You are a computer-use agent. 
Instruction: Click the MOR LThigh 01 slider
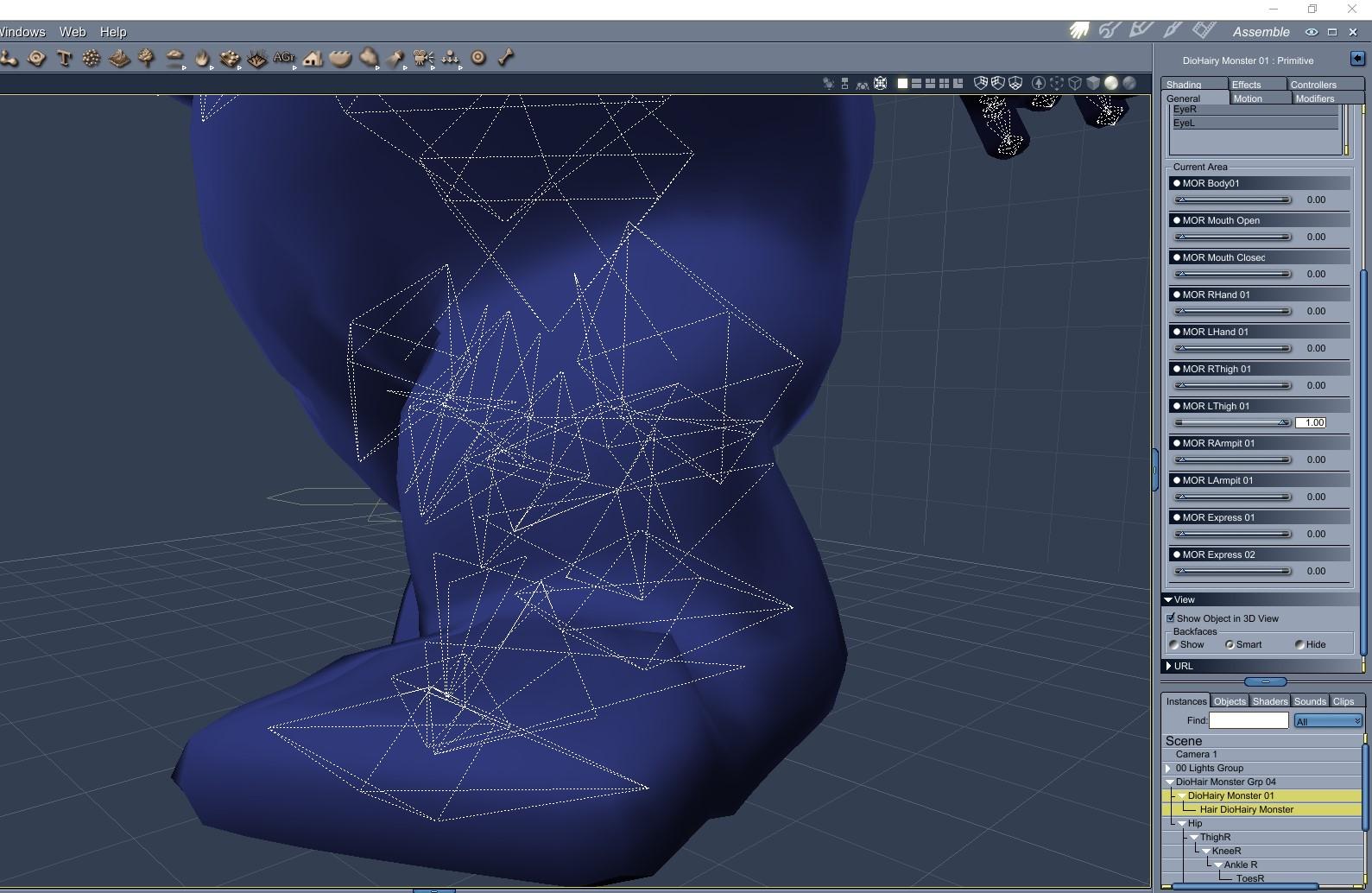1233,422
